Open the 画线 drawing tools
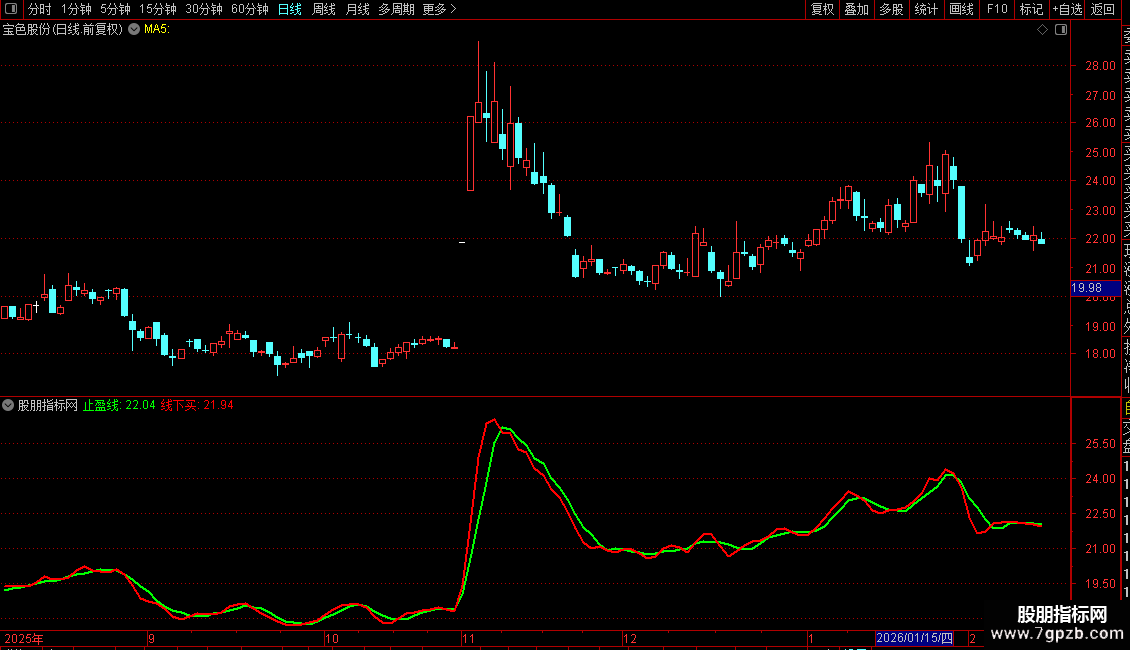The height and width of the screenshot is (650, 1130). coord(961,9)
